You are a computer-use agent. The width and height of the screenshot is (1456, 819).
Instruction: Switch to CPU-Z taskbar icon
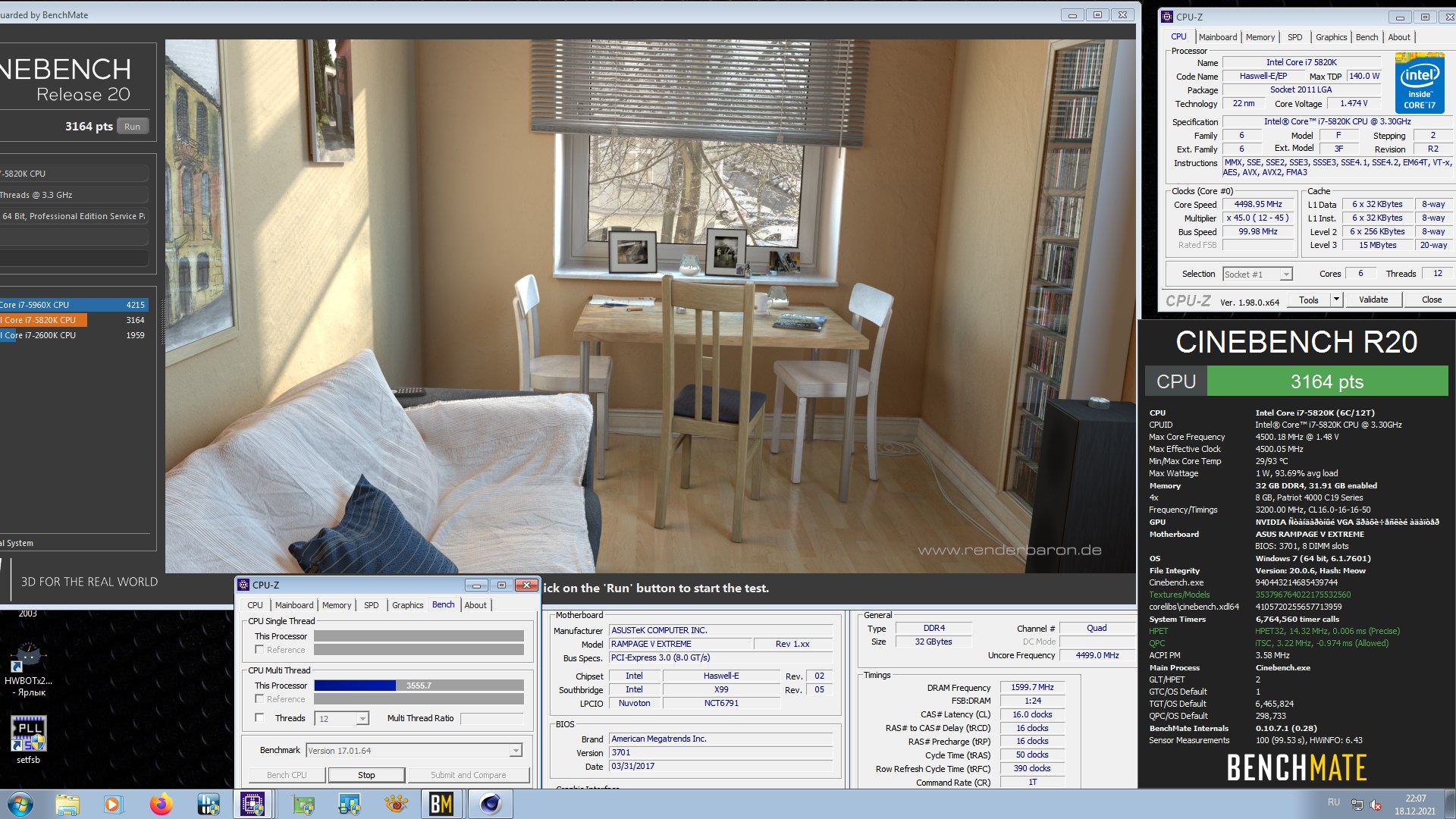pyautogui.click(x=253, y=804)
